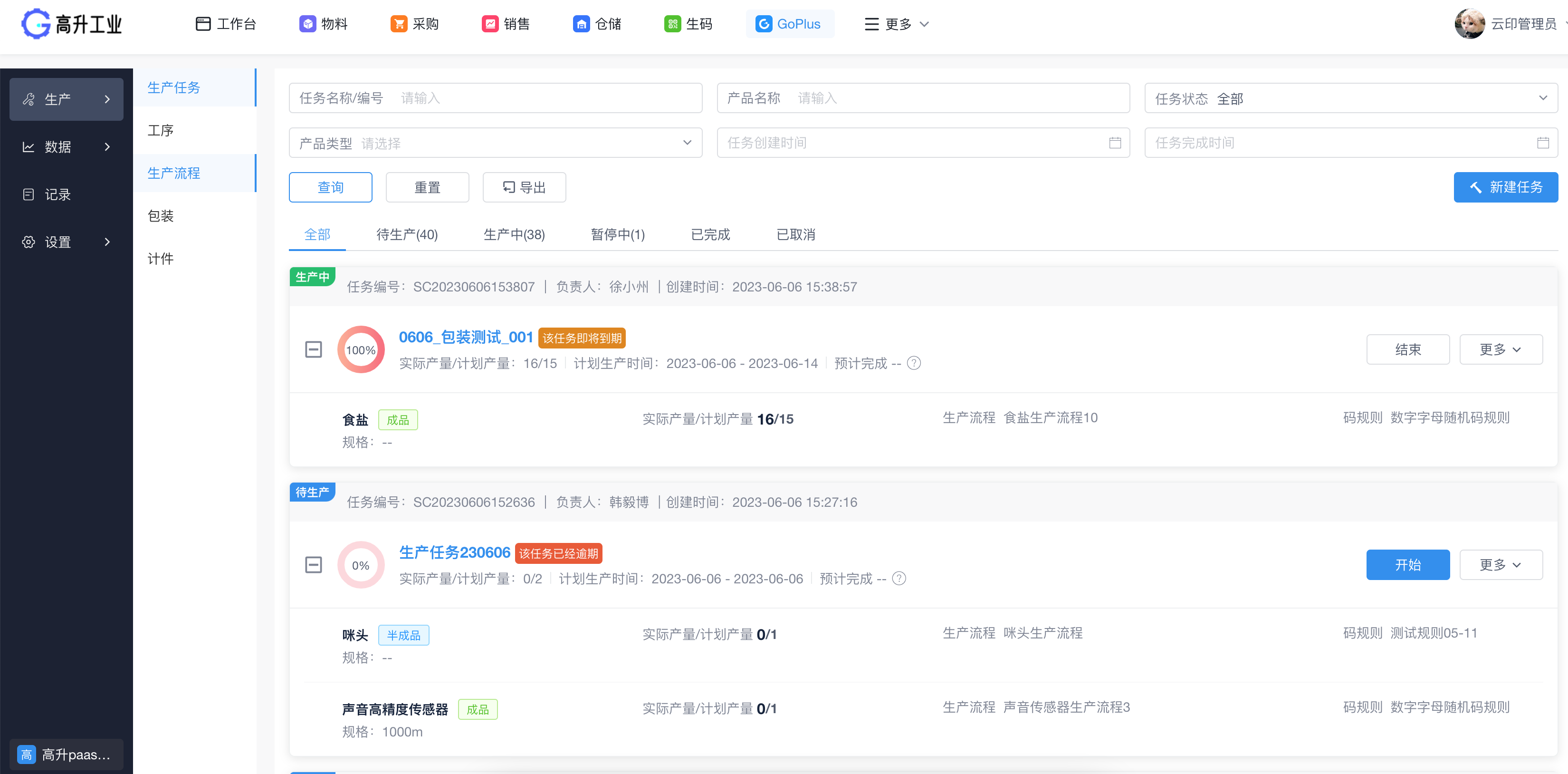
Task: Click the 100% progress ring
Action: [x=361, y=349]
